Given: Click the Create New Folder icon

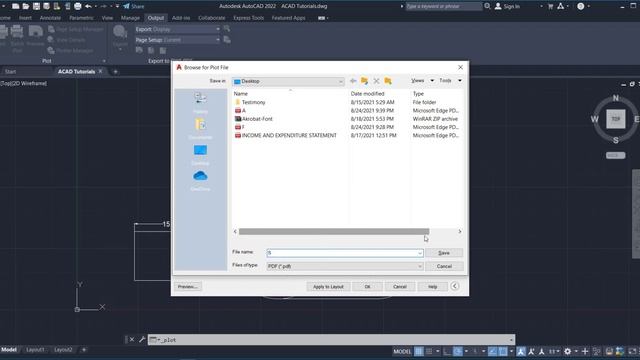Looking at the screenshot, I should tap(388, 81).
